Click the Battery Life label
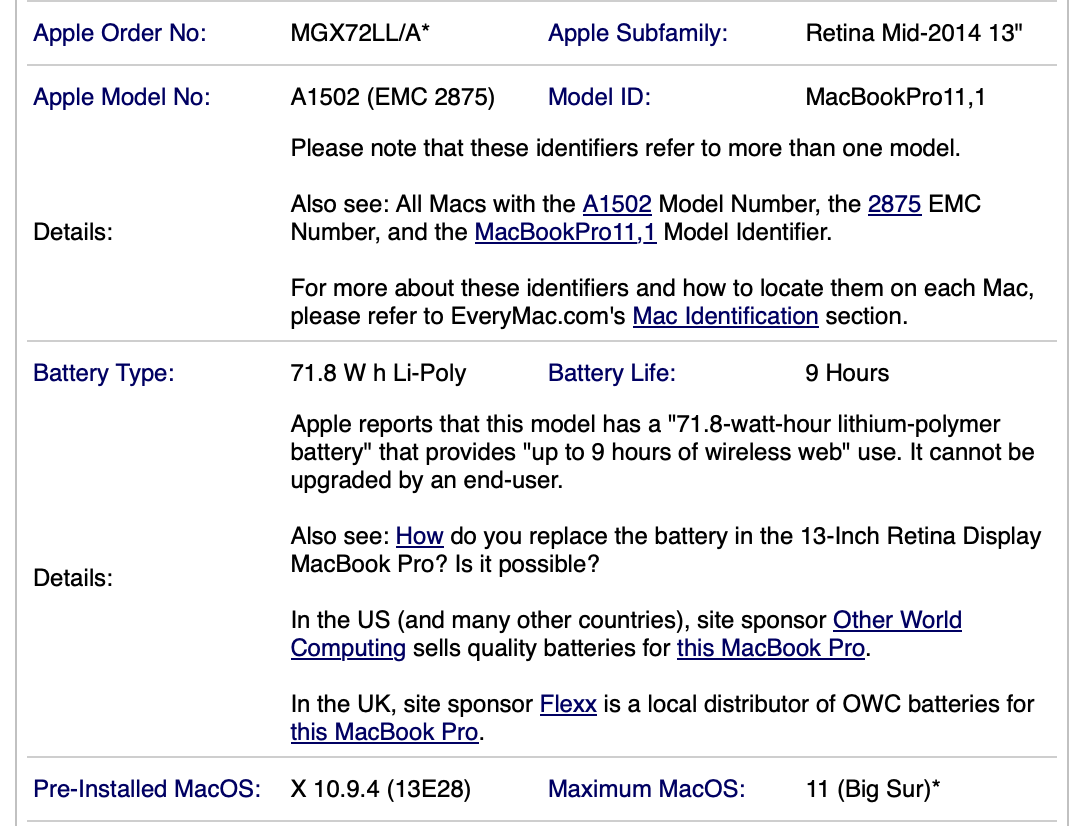The image size is (1084, 826). pyautogui.click(x=612, y=374)
